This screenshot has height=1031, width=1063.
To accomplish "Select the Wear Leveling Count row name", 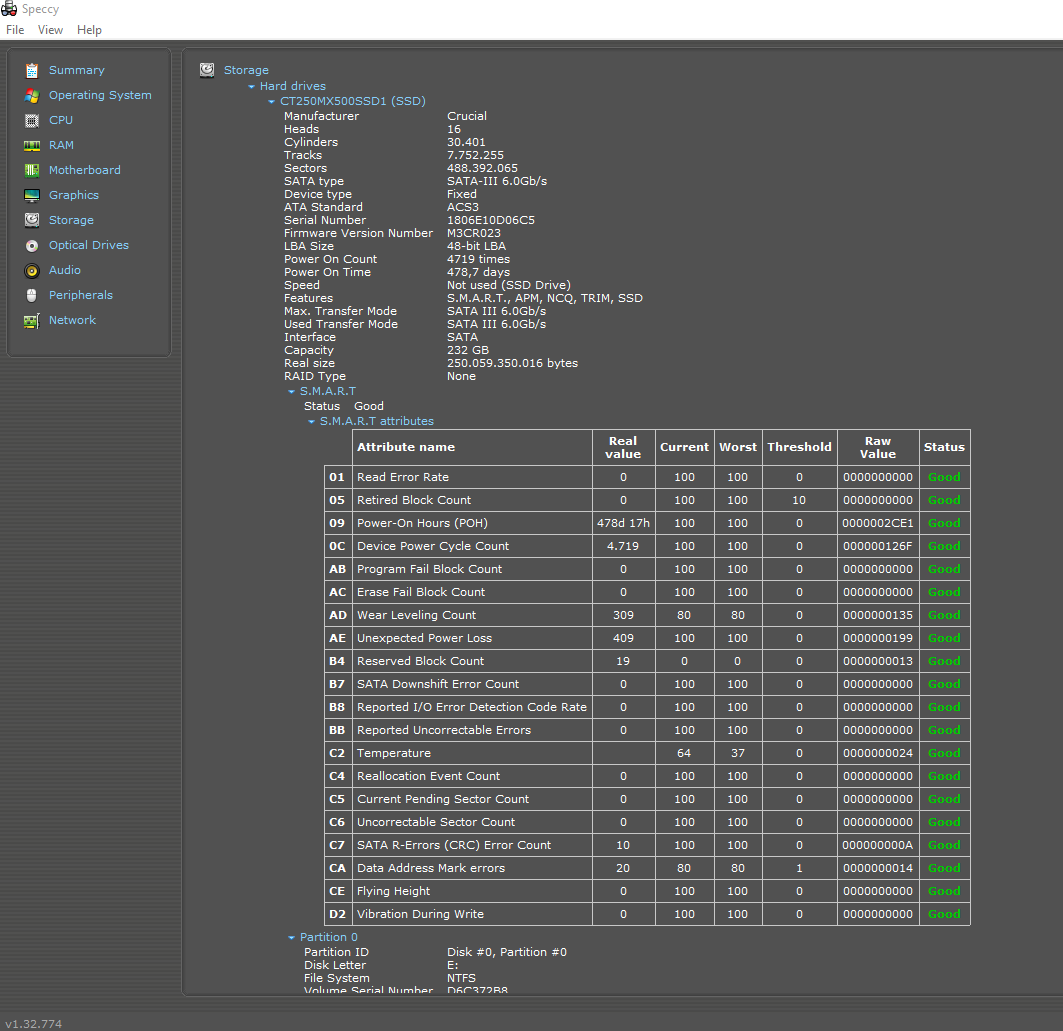I will point(416,615).
